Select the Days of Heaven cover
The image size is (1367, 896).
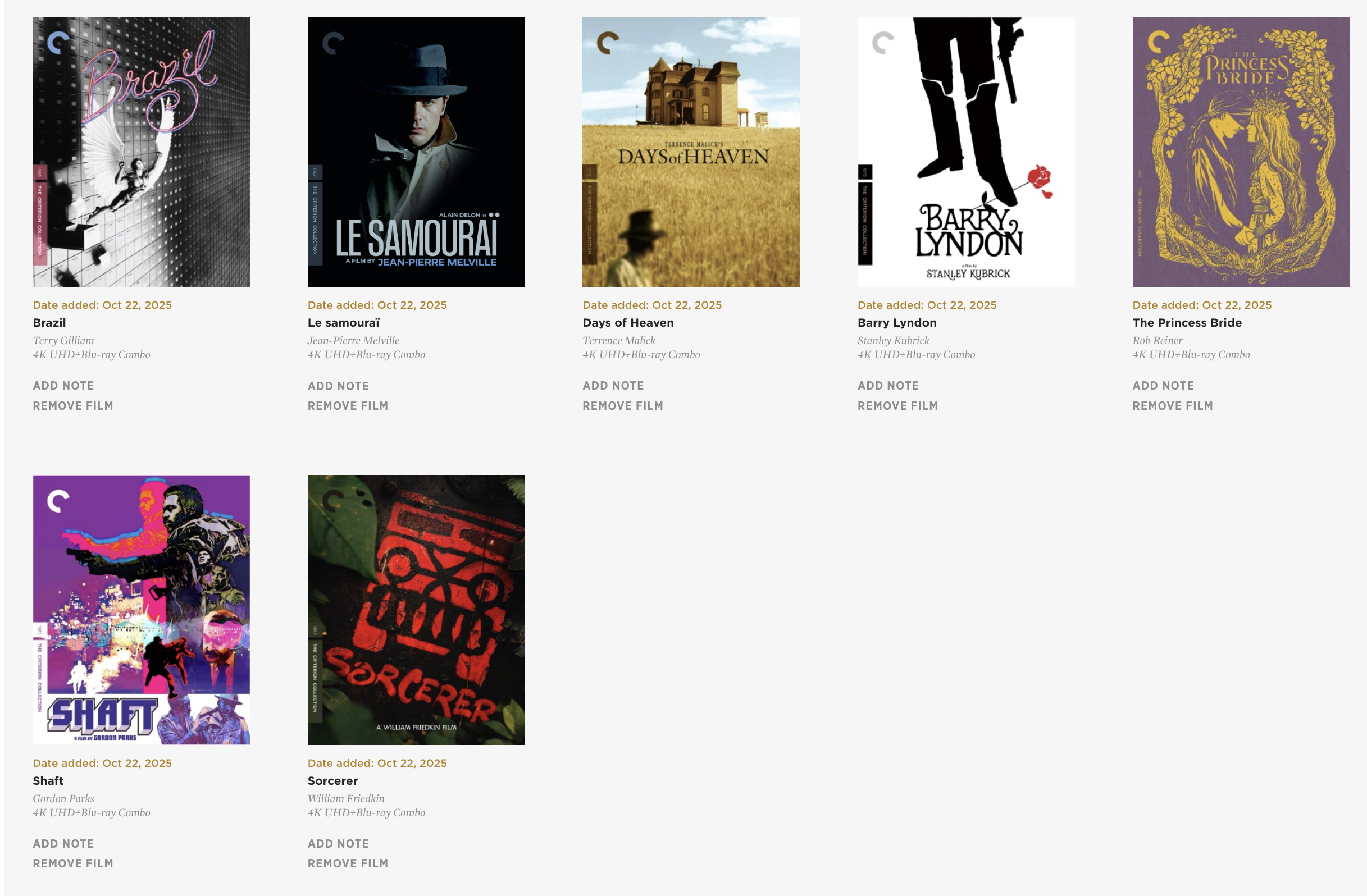click(691, 152)
